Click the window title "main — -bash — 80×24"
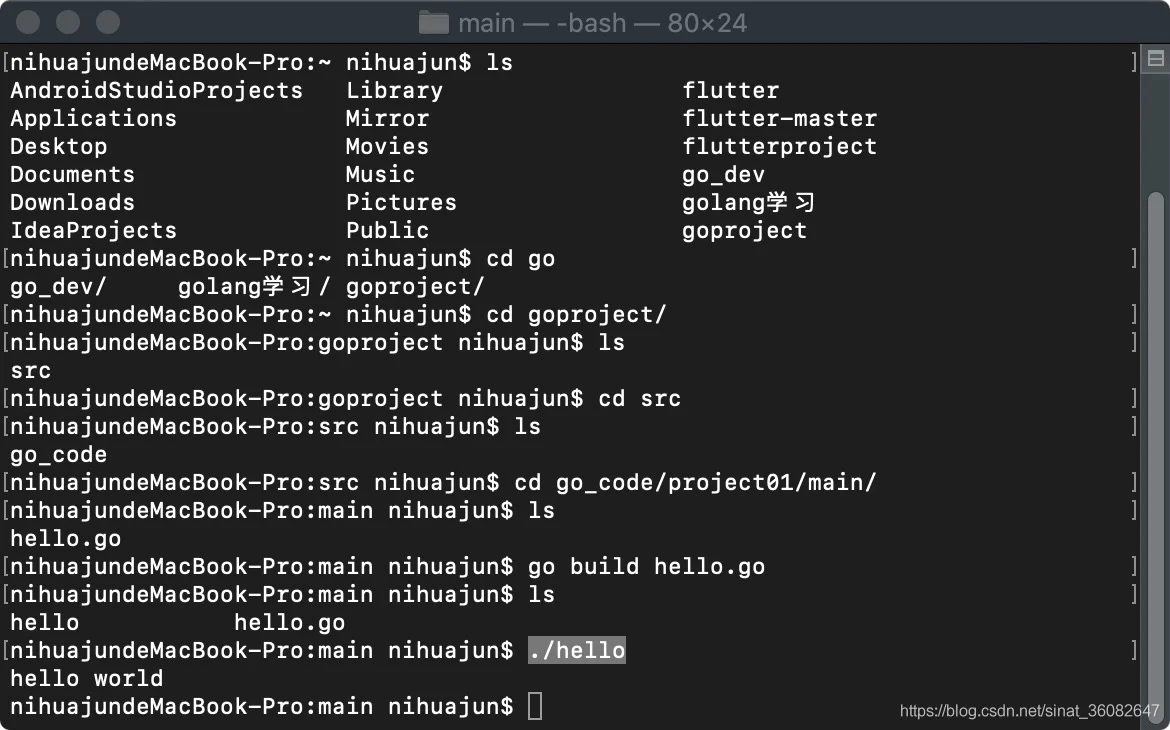 (x=602, y=22)
